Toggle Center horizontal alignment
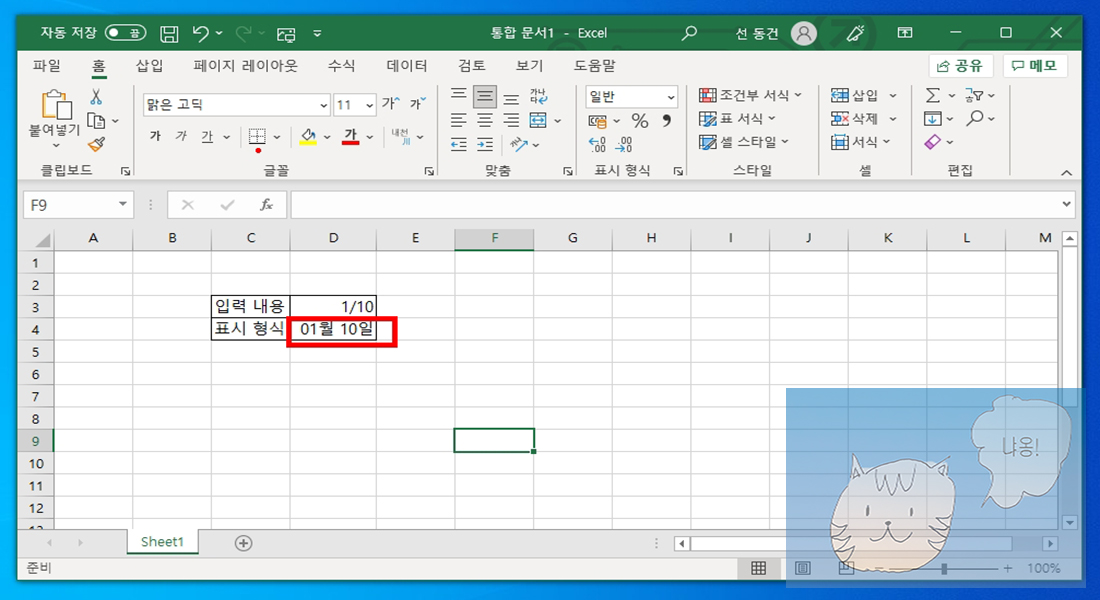 pyautogui.click(x=485, y=121)
